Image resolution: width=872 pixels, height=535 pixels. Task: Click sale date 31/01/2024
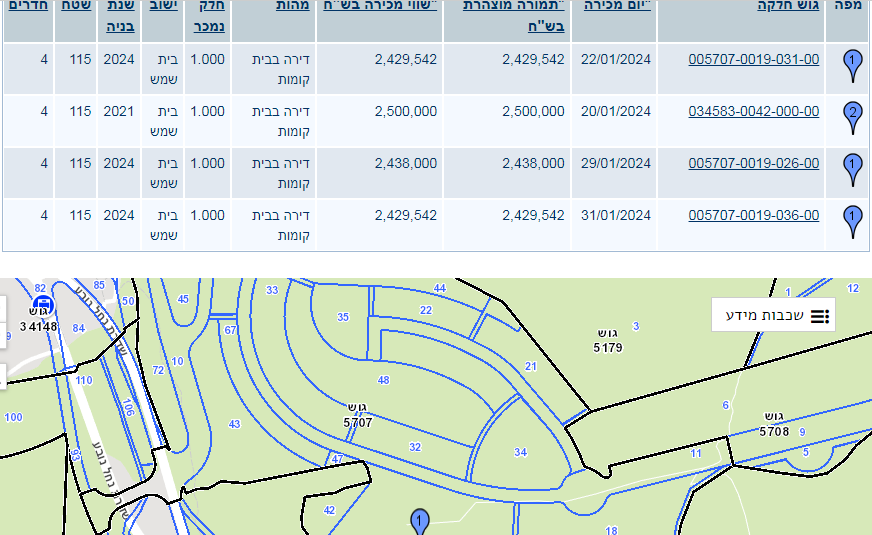click(x=616, y=215)
